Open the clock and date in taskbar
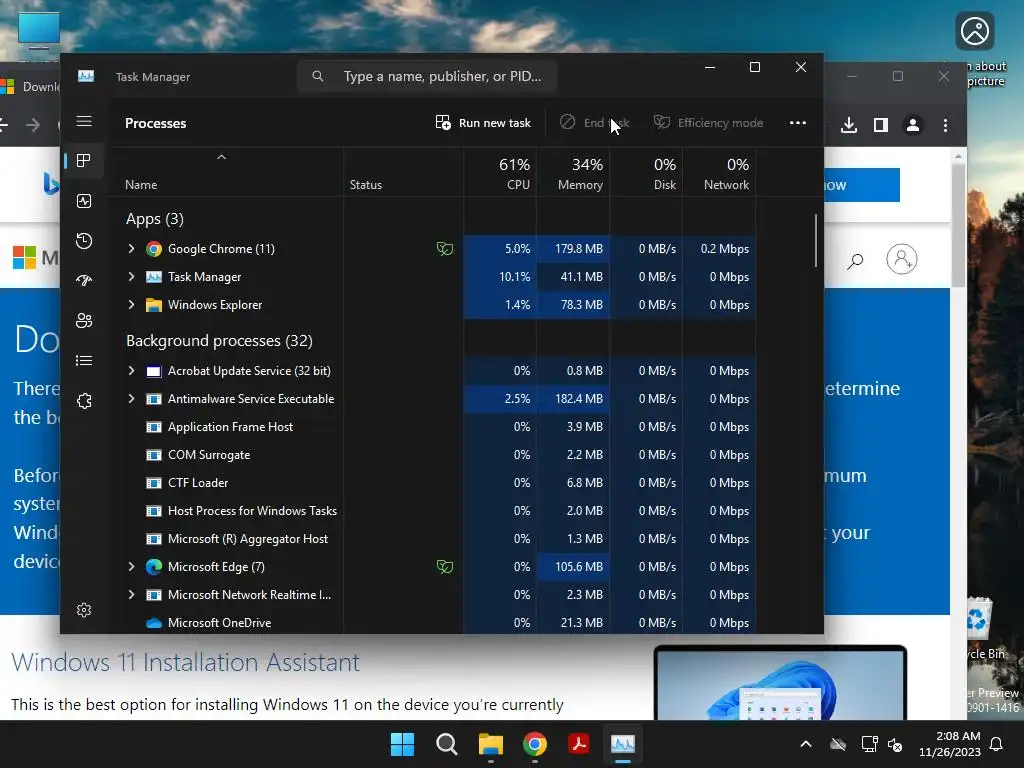Viewport: 1024px width, 768px height. pyautogui.click(x=950, y=744)
